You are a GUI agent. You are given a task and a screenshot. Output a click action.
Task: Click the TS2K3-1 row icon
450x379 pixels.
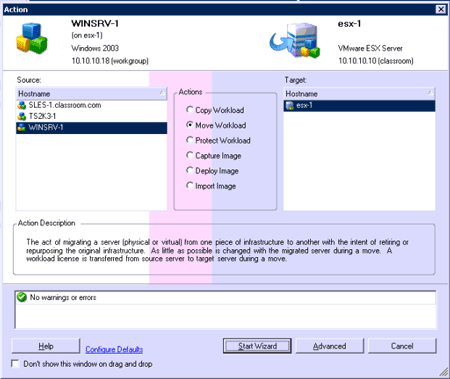pyautogui.click(x=22, y=116)
